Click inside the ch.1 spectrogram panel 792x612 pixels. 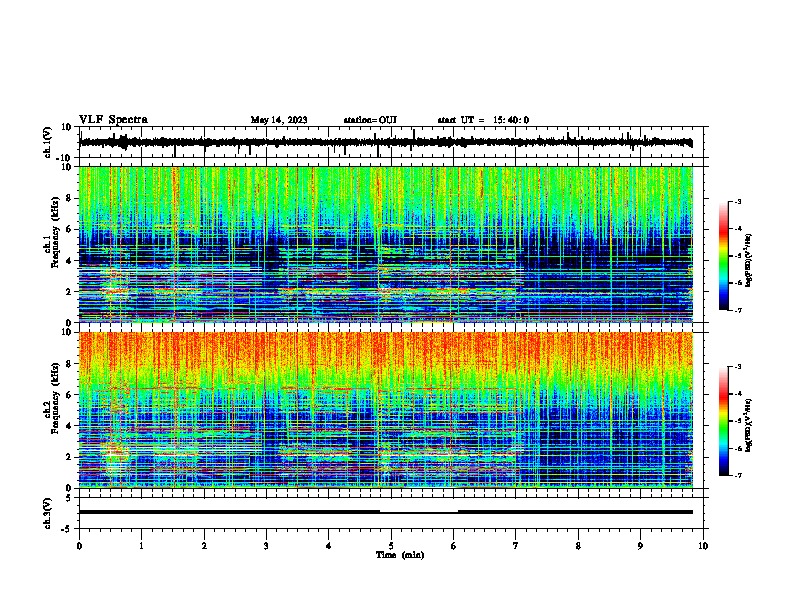click(x=385, y=244)
